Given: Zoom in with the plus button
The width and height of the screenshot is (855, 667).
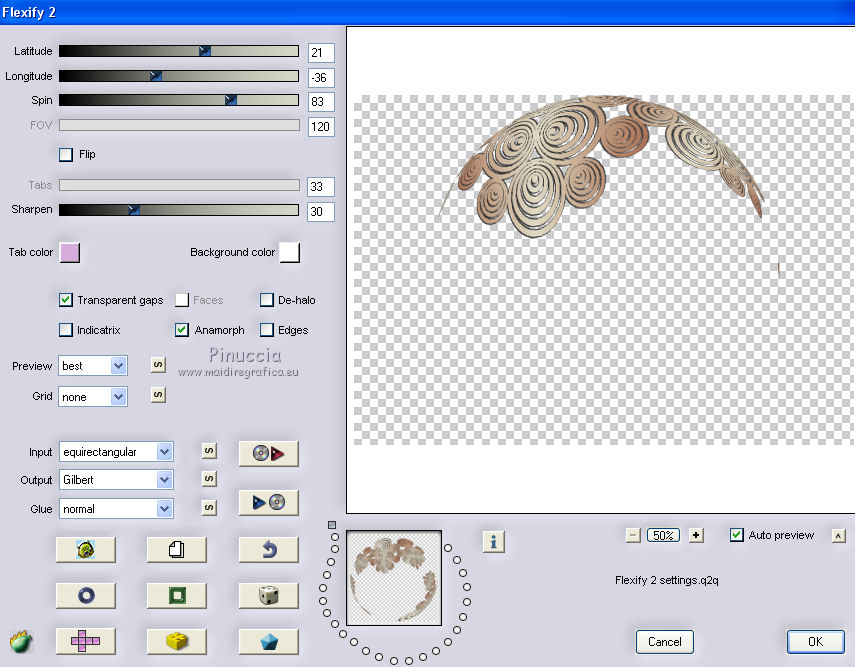Looking at the screenshot, I should 696,536.
